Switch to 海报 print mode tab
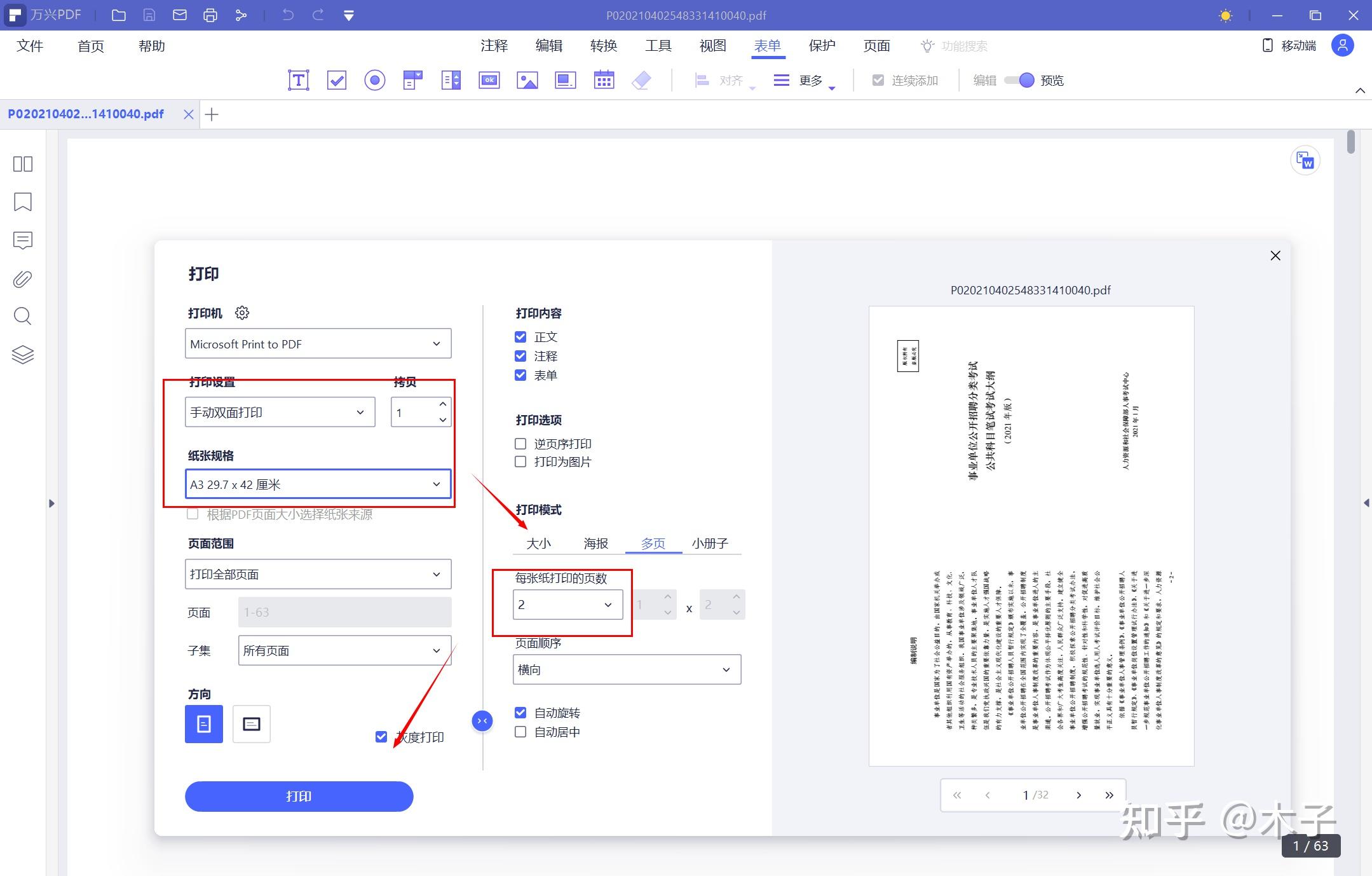The width and height of the screenshot is (1372, 876). click(596, 544)
